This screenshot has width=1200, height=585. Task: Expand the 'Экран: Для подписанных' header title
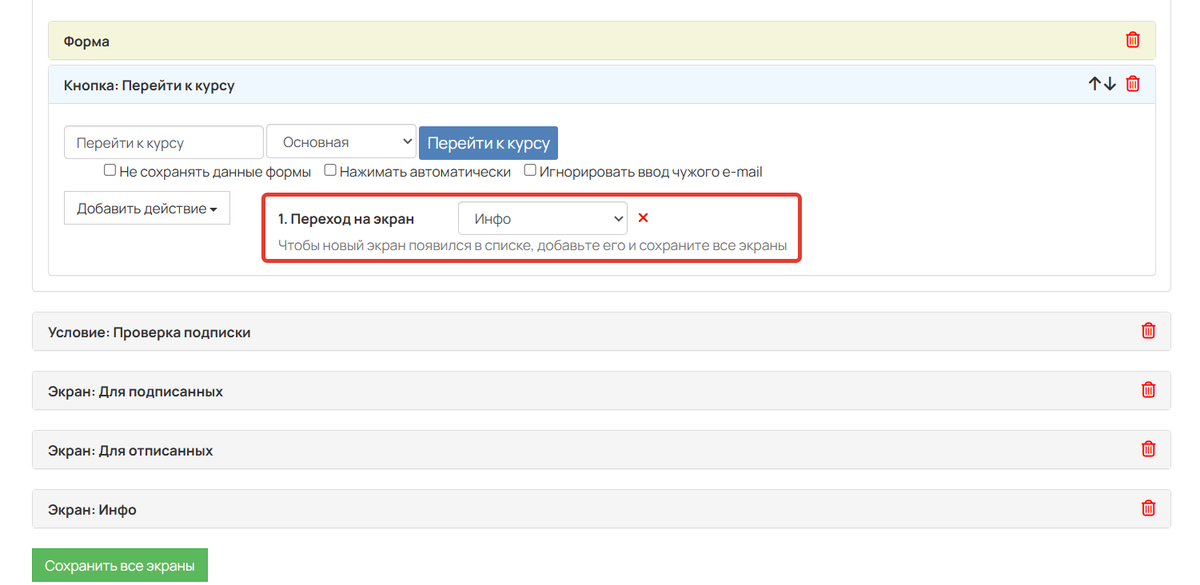point(135,391)
